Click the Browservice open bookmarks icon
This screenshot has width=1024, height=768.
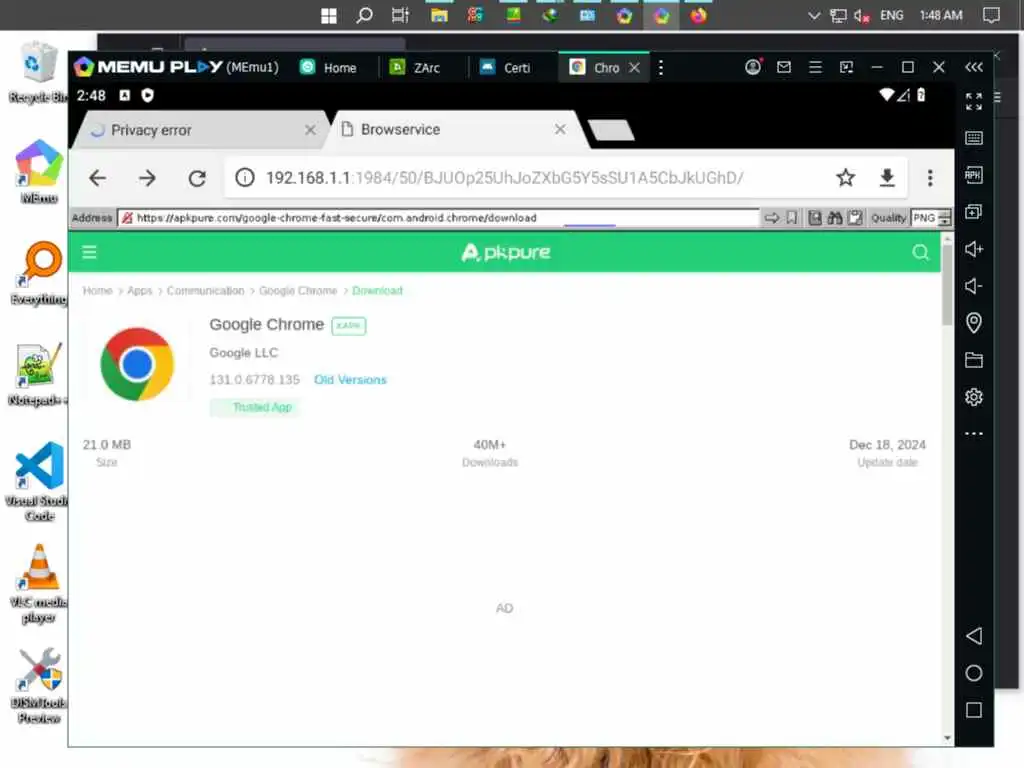(x=814, y=217)
